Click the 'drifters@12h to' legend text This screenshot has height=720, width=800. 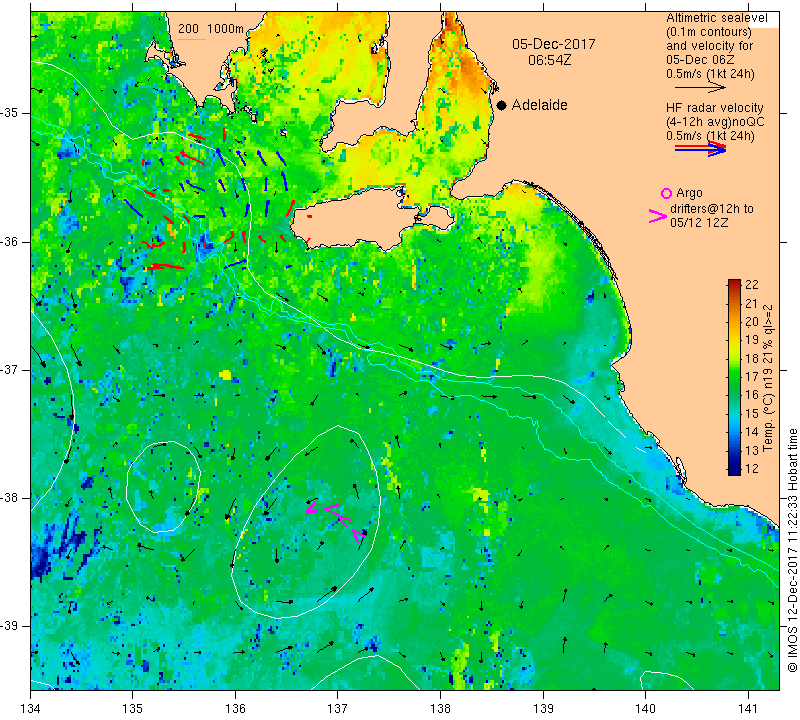tap(711, 209)
